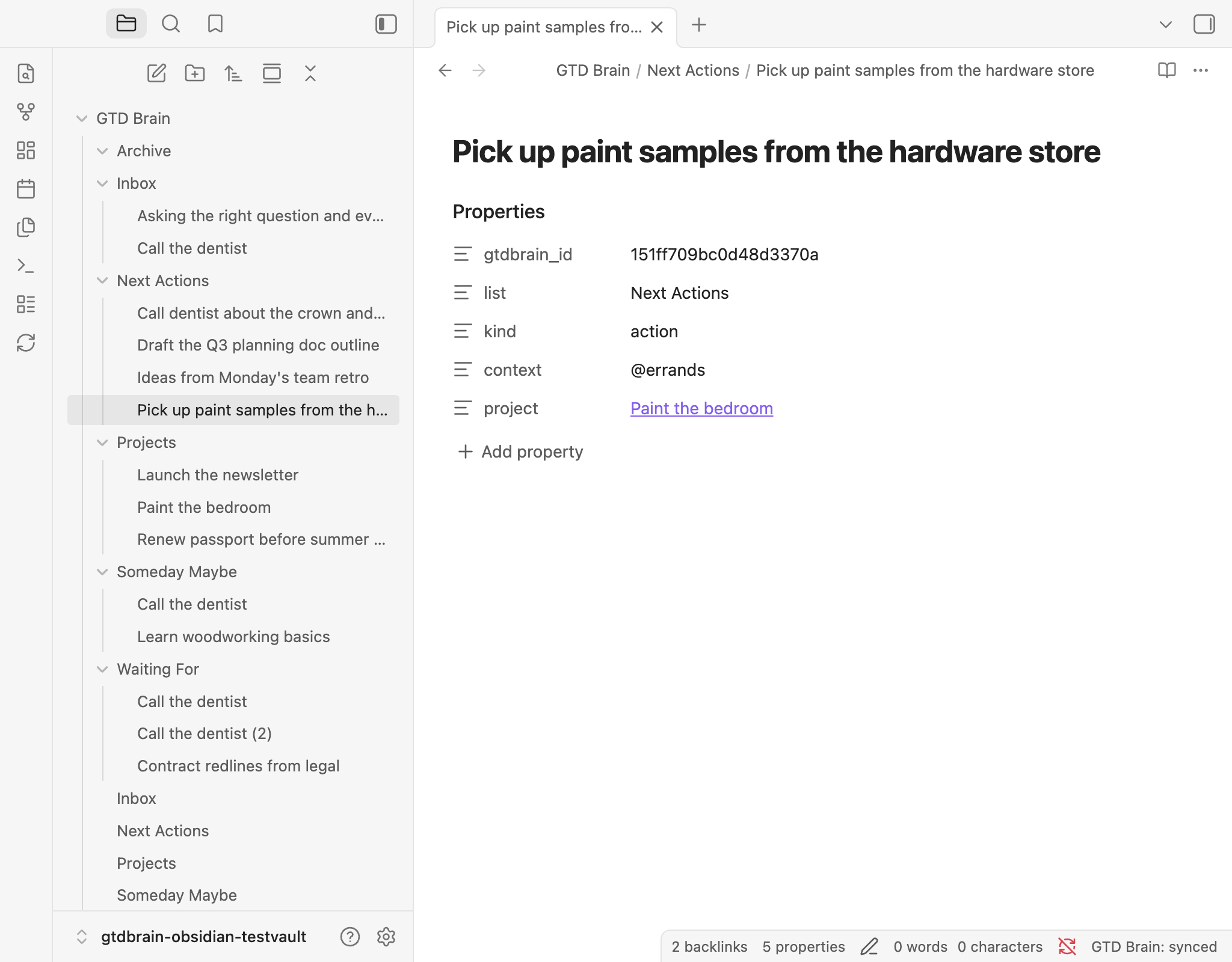Click the sync ribbon icon
This screenshot has height=962, width=1232.
click(x=26, y=343)
